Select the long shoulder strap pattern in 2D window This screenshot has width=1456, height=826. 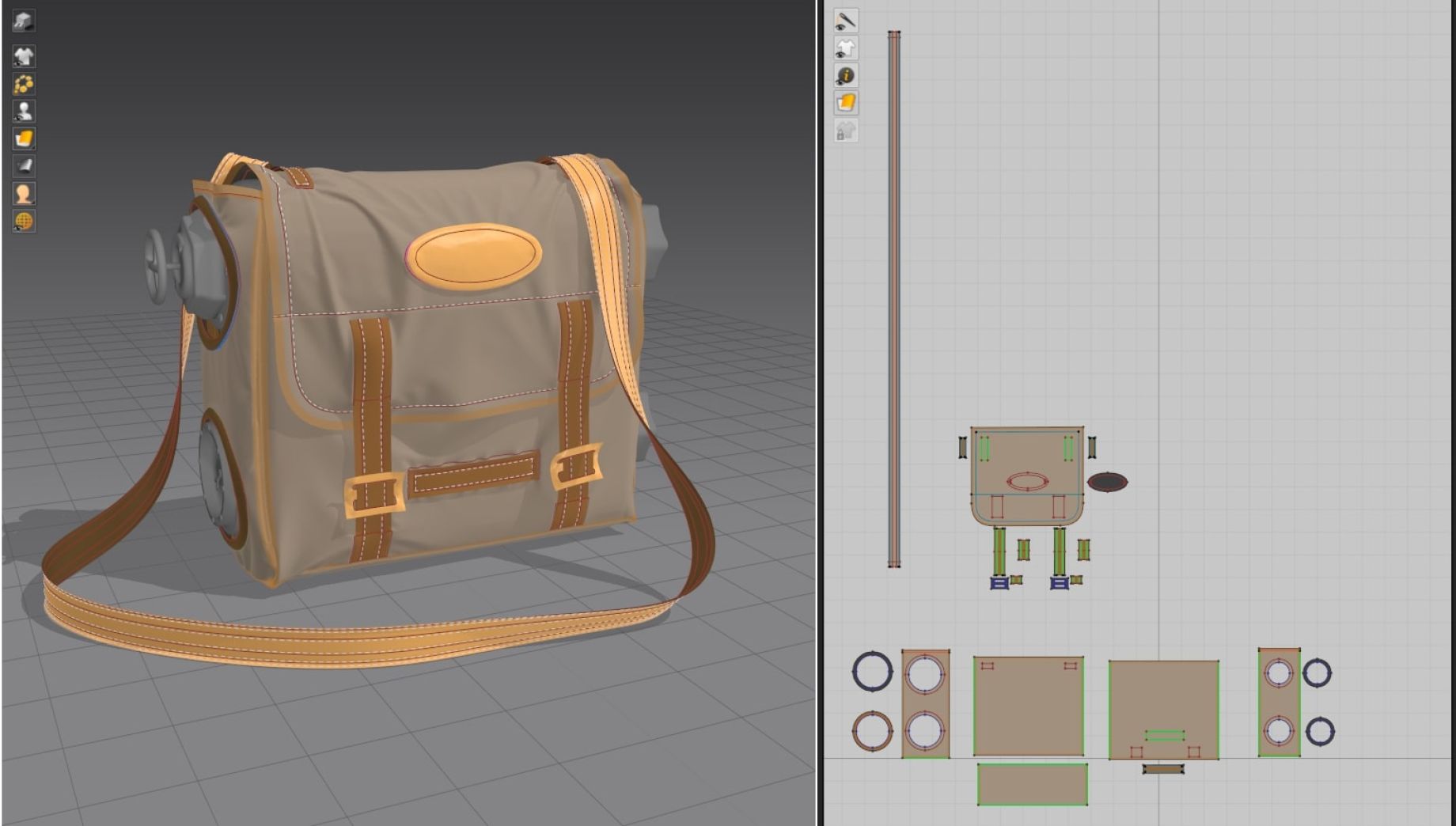894,299
